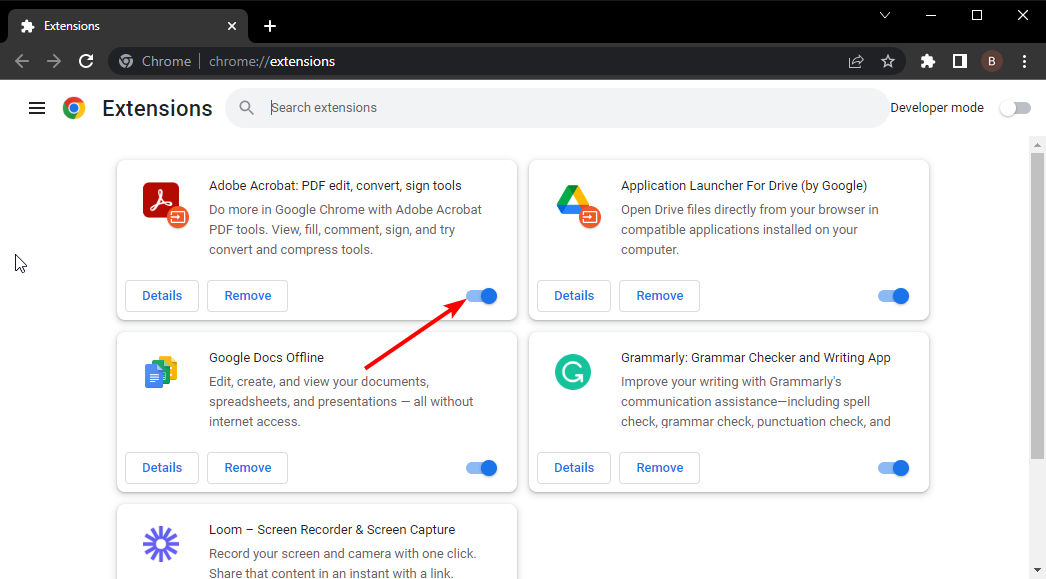Turn off the Grammarly extension toggle
The height and width of the screenshot is (579, 1046).
pos(892,467)
